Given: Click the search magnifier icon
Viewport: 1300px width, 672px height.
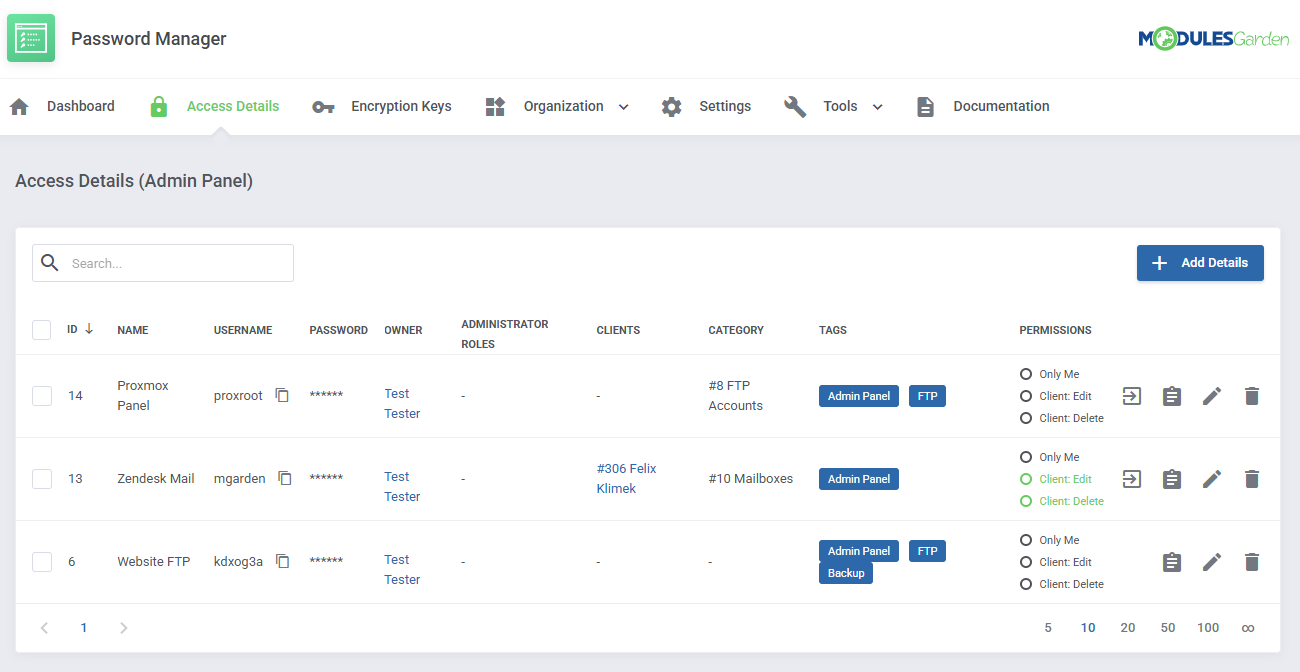Looking at the screenshot, I should click(50, 263).
